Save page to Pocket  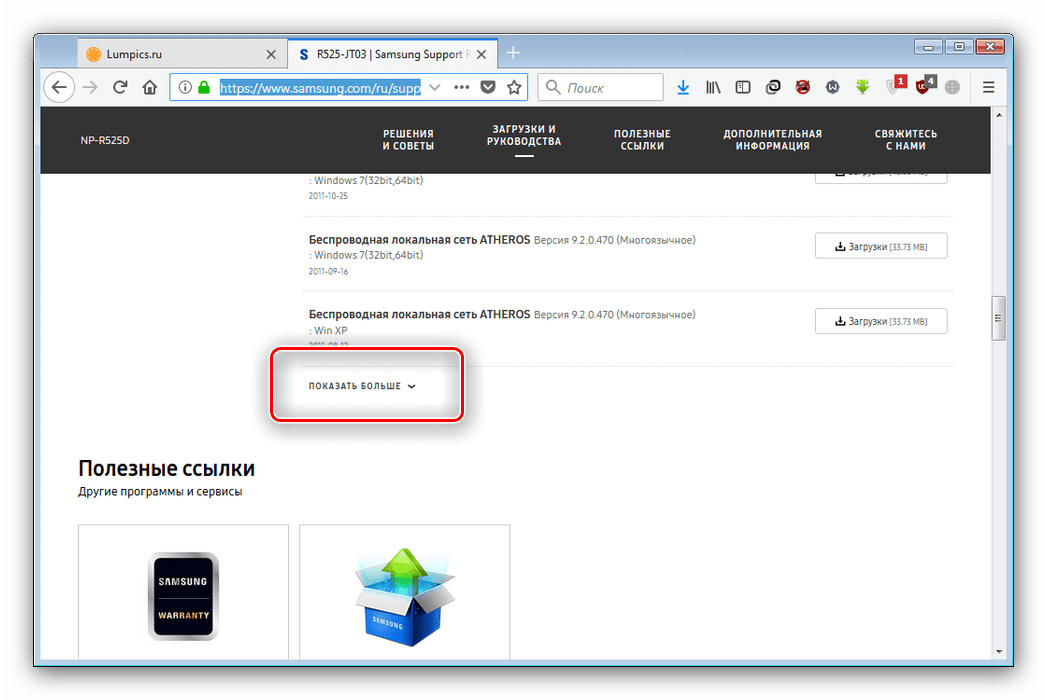point(488,88)
